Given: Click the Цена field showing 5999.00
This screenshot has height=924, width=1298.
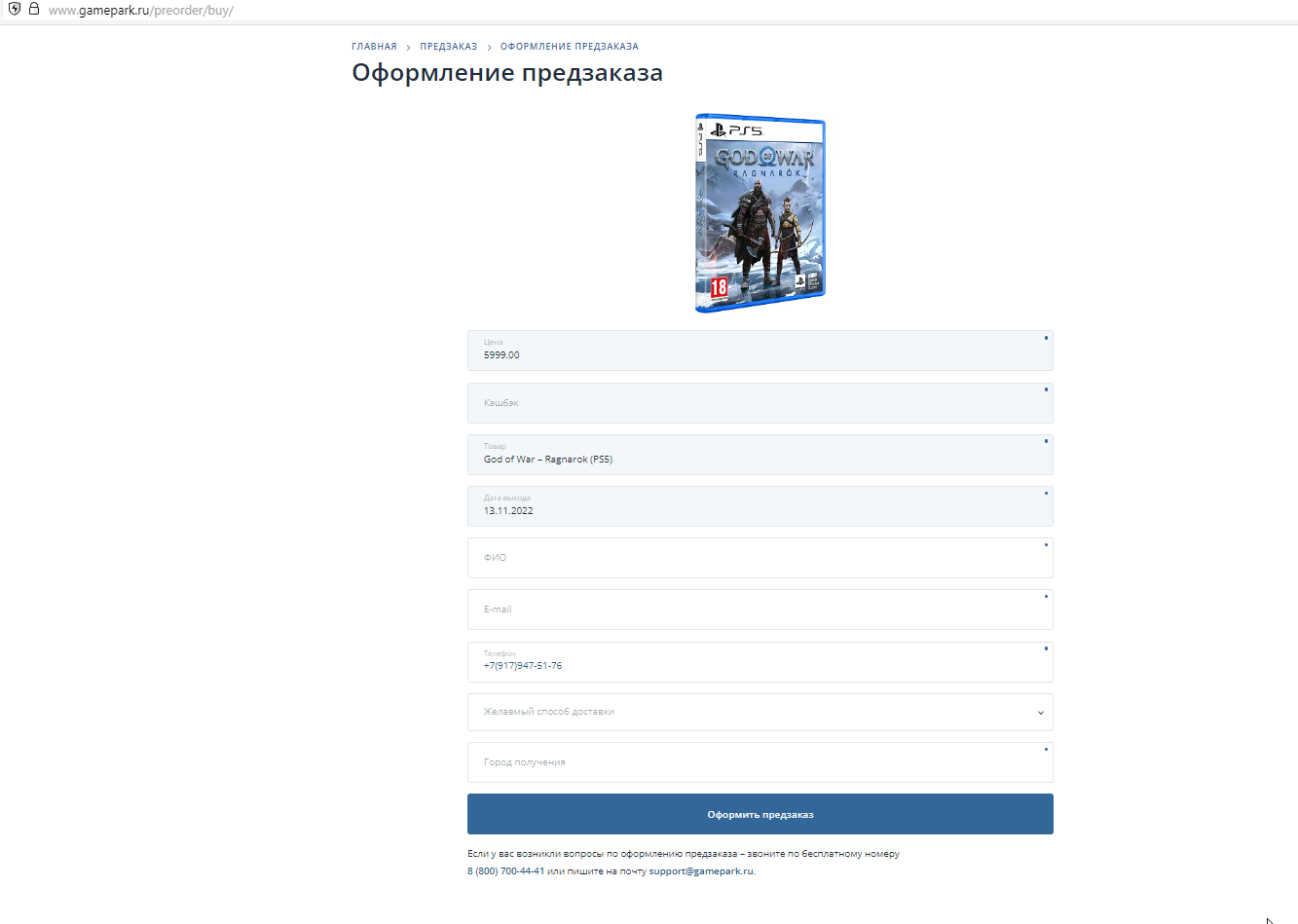Looking at the screenshot, I should [760, 351].
